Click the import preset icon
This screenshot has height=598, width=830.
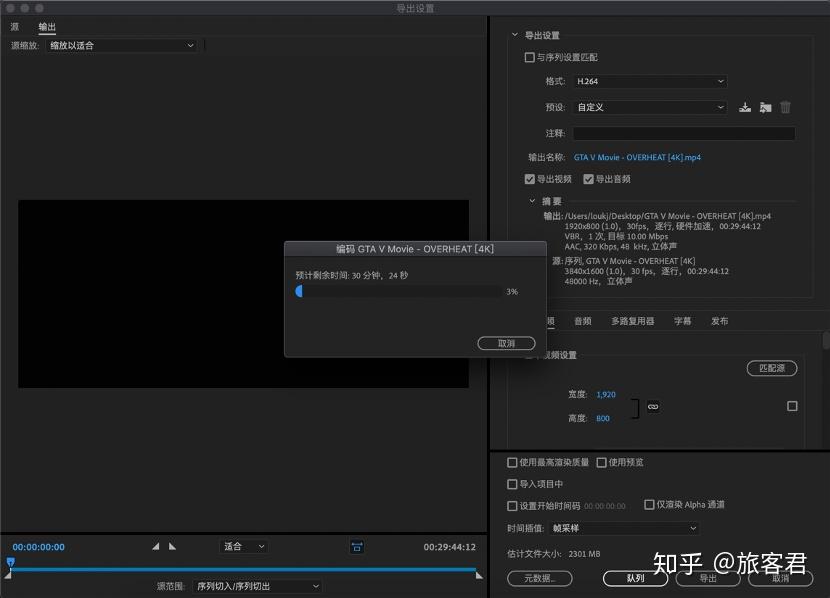click(765, 107)
